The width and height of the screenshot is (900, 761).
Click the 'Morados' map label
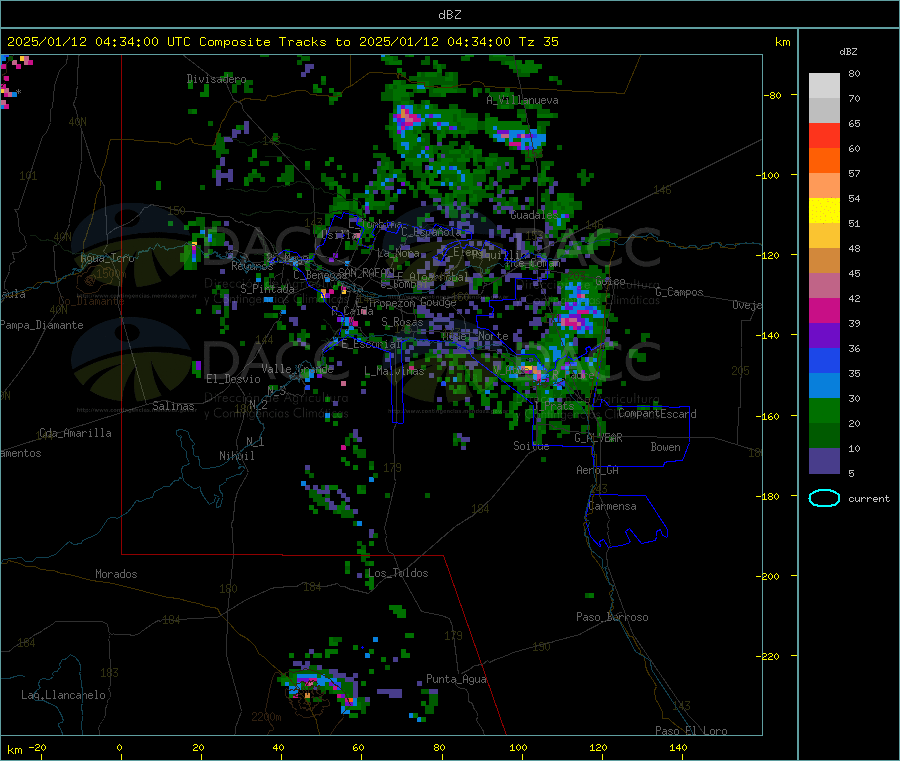[x=116, y=574]
